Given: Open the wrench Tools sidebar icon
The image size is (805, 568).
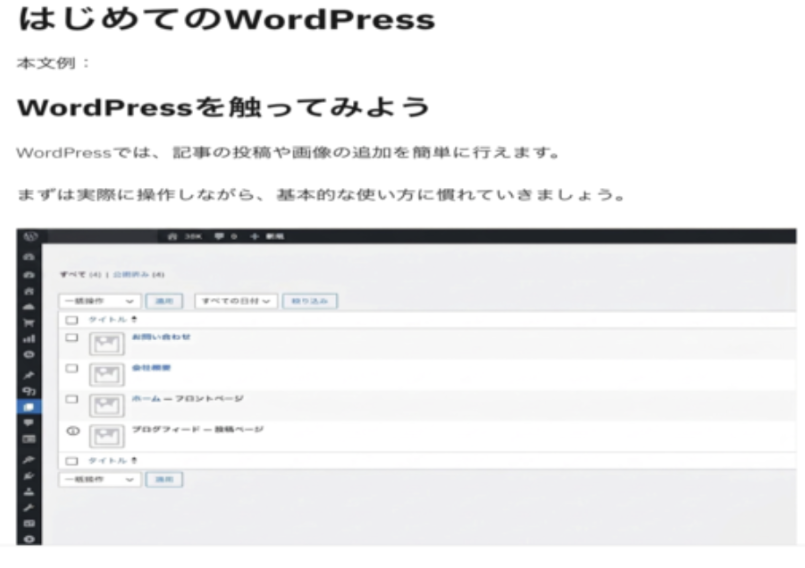Looking at the screenshot, I should 29,508.
